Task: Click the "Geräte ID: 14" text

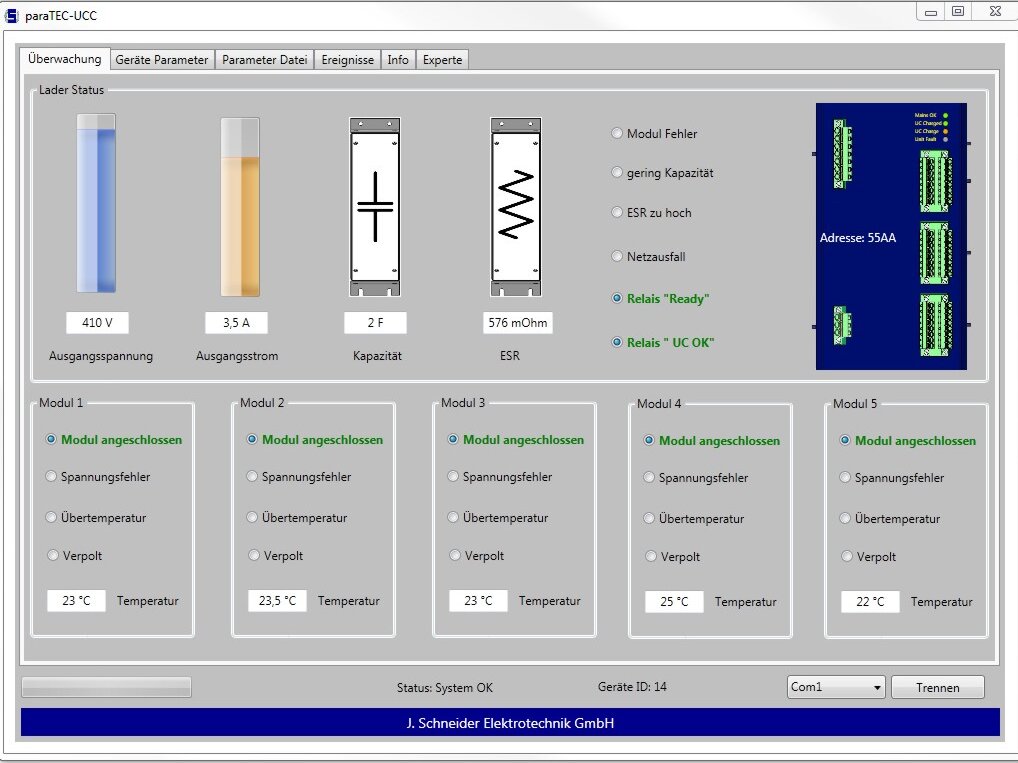Action: [632, 687]
